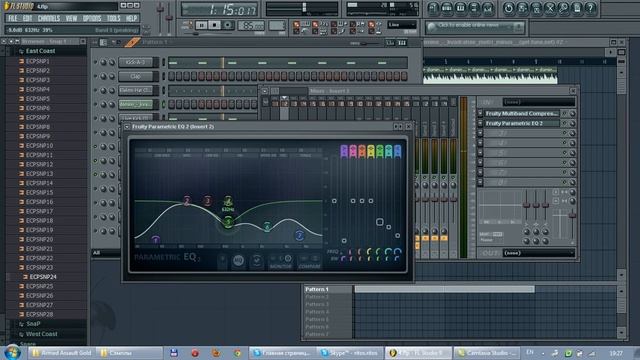640x360 pixels.
Task: Toggle MONITOR option in Parametric EQ
Action: coord(281,262)
